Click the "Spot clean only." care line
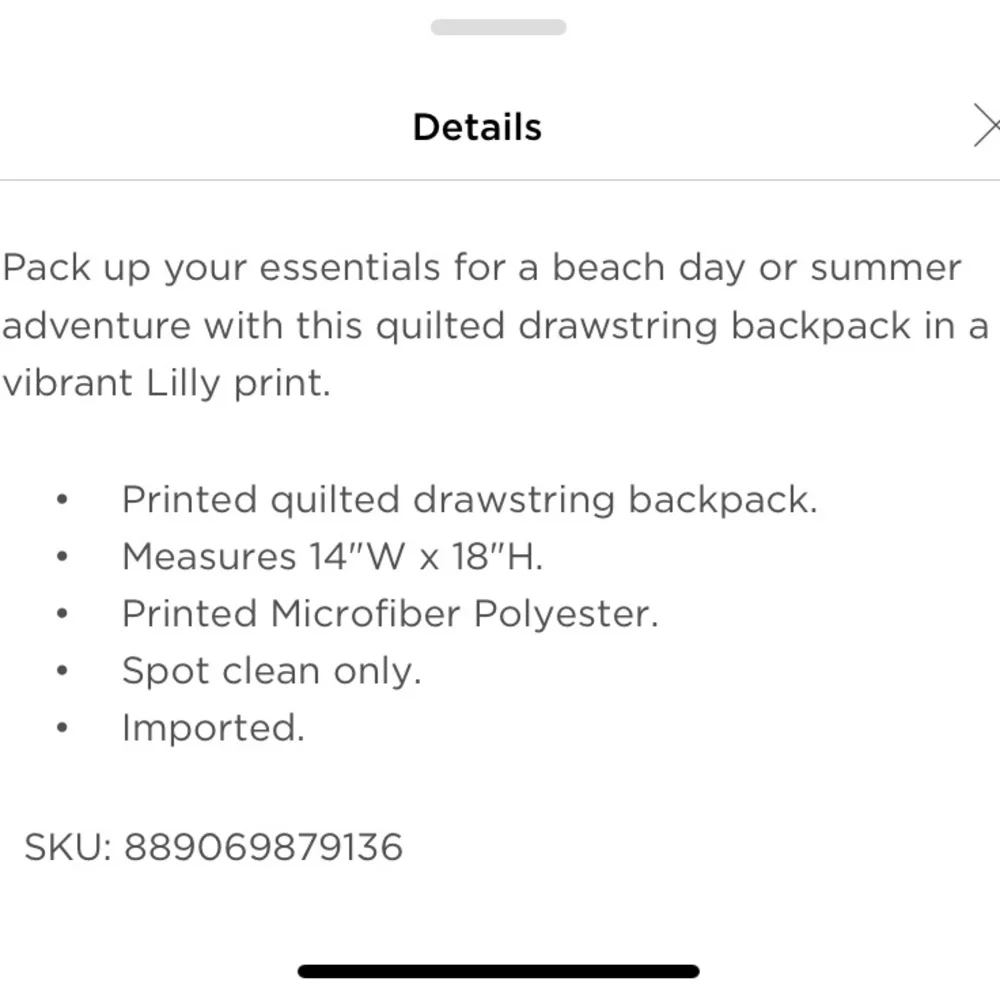 (x=271, y=670)
